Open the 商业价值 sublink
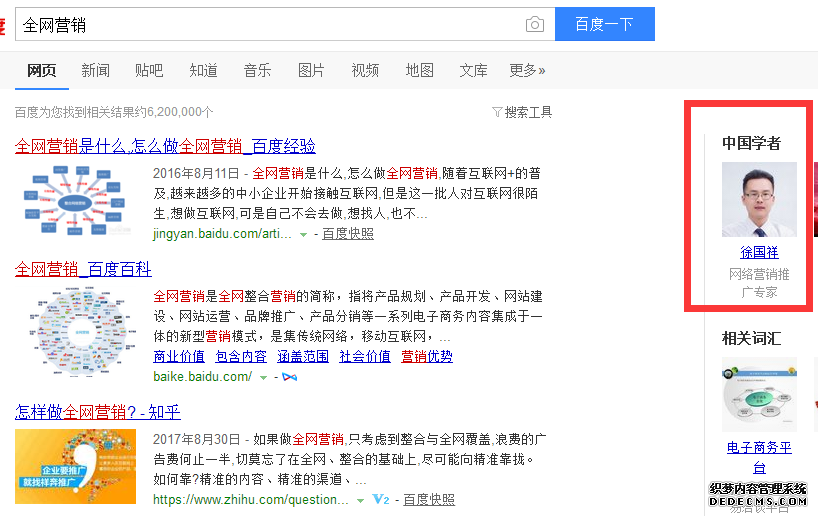Image resolution: width=818 pixels, height=516 pixels. (x=179, y=356)
